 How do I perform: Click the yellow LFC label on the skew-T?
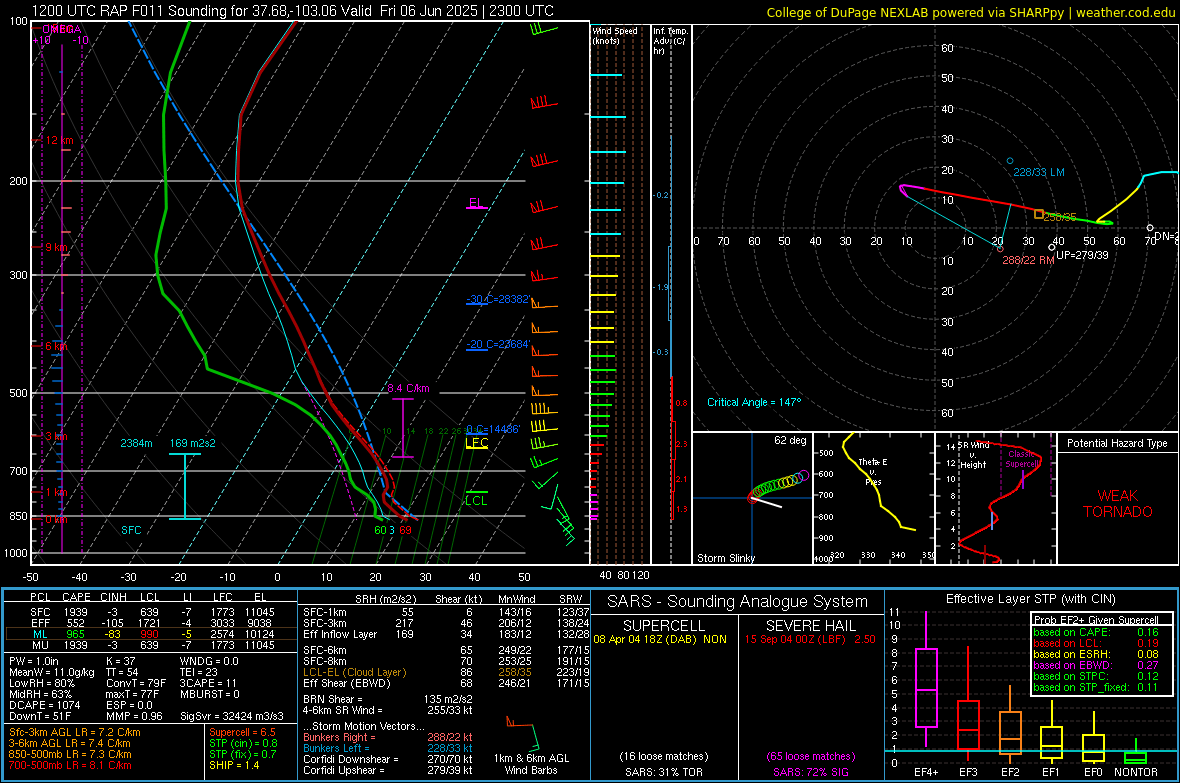click(477, 443)
